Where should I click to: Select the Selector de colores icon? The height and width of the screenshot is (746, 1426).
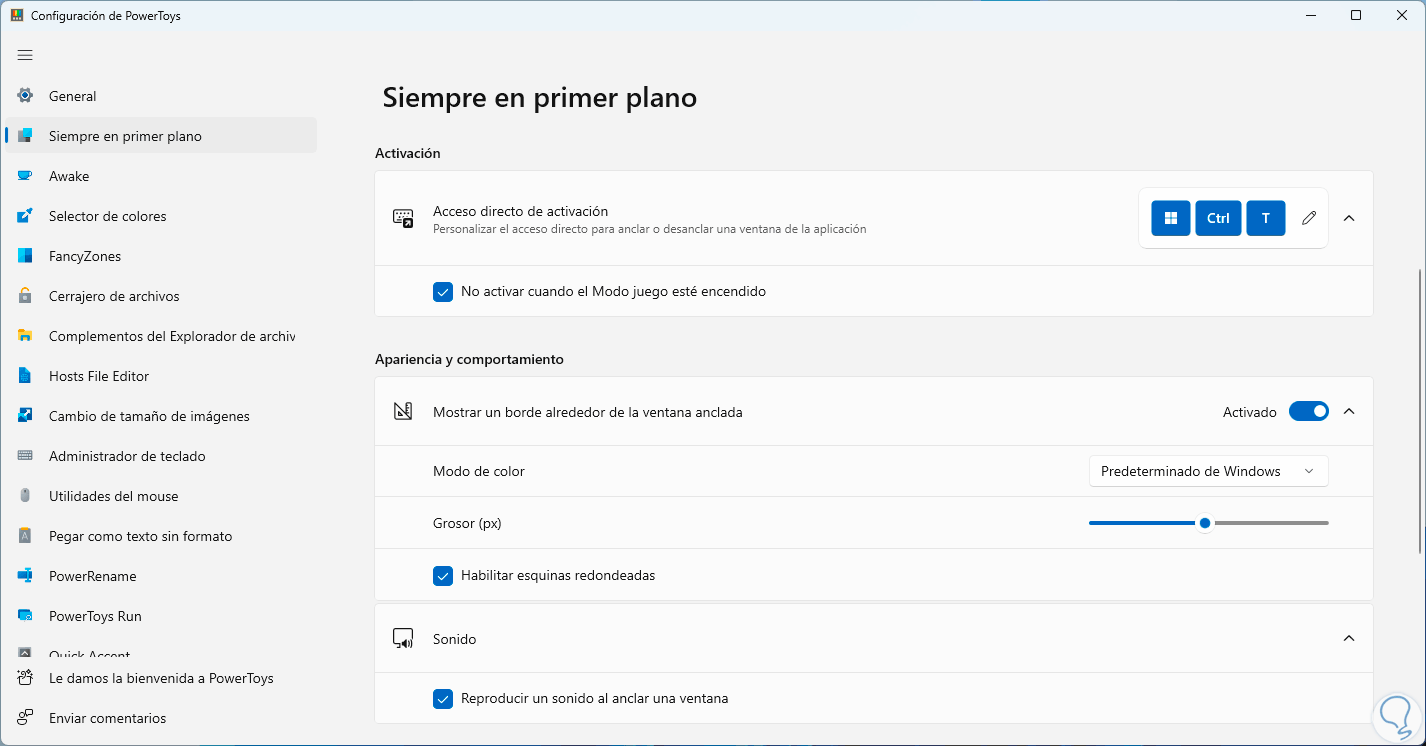(x=26, y=216)
